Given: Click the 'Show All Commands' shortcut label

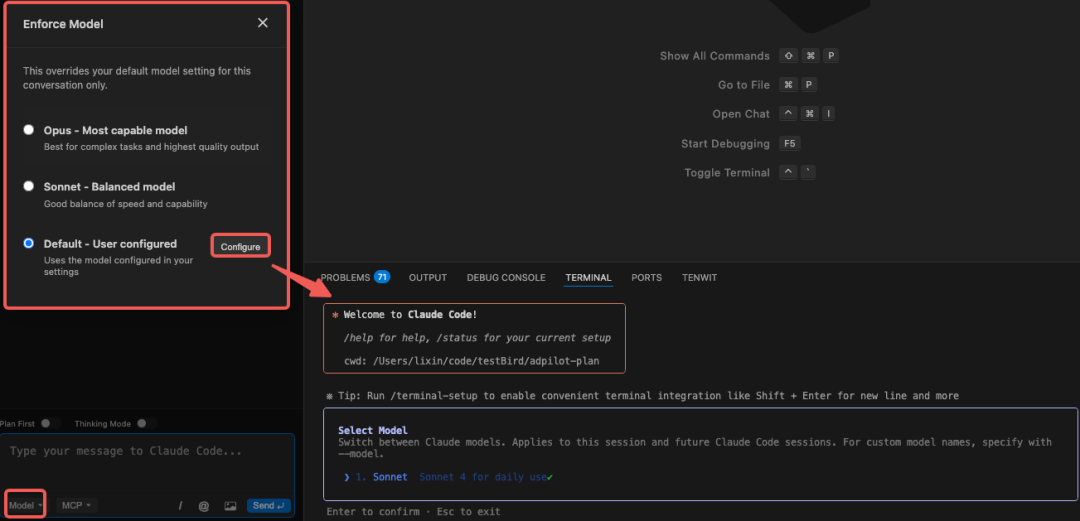Looking at the screenshot, I should pyautogui.click(x=714, y=56).
